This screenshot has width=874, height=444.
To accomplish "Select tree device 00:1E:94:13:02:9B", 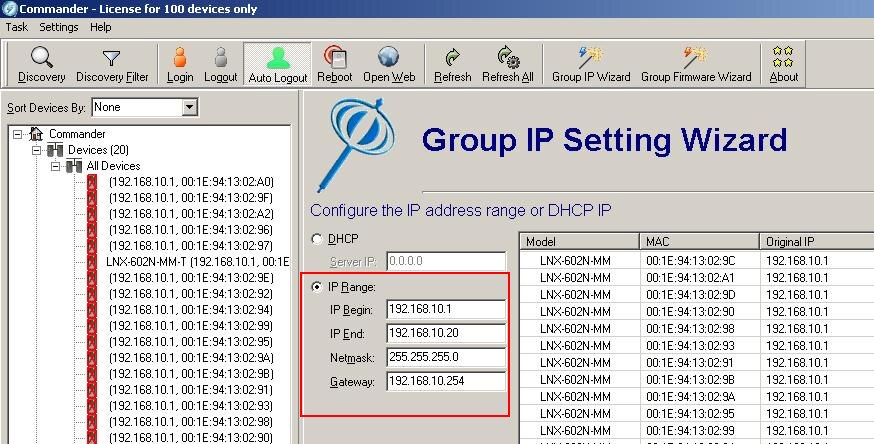I will coord(191,373).
